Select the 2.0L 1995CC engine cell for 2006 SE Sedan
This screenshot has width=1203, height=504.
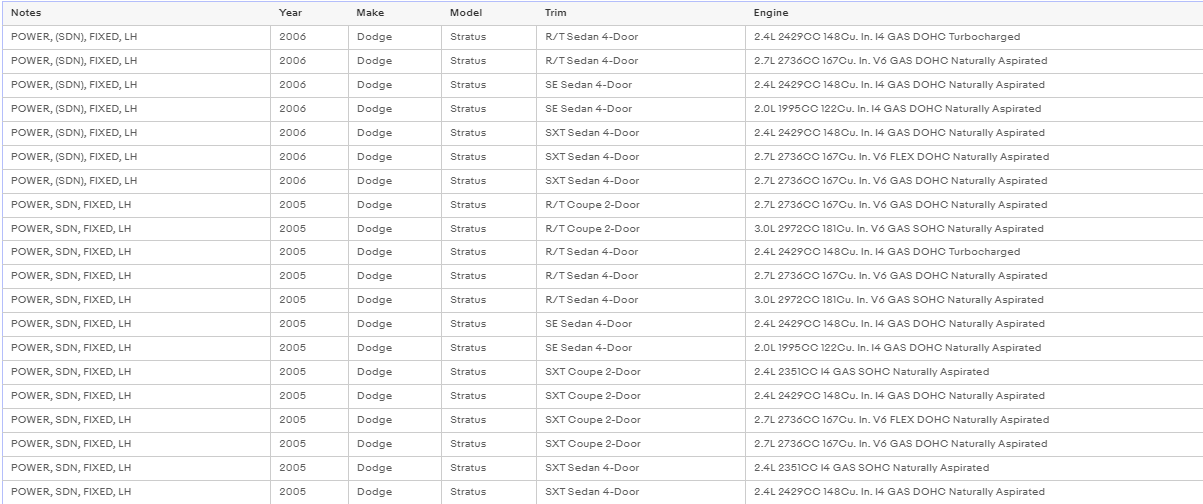click(973, 109)
